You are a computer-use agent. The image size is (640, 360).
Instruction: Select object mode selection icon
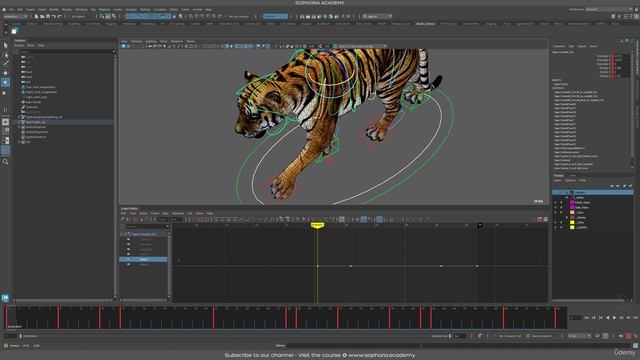tap(108, 16)
